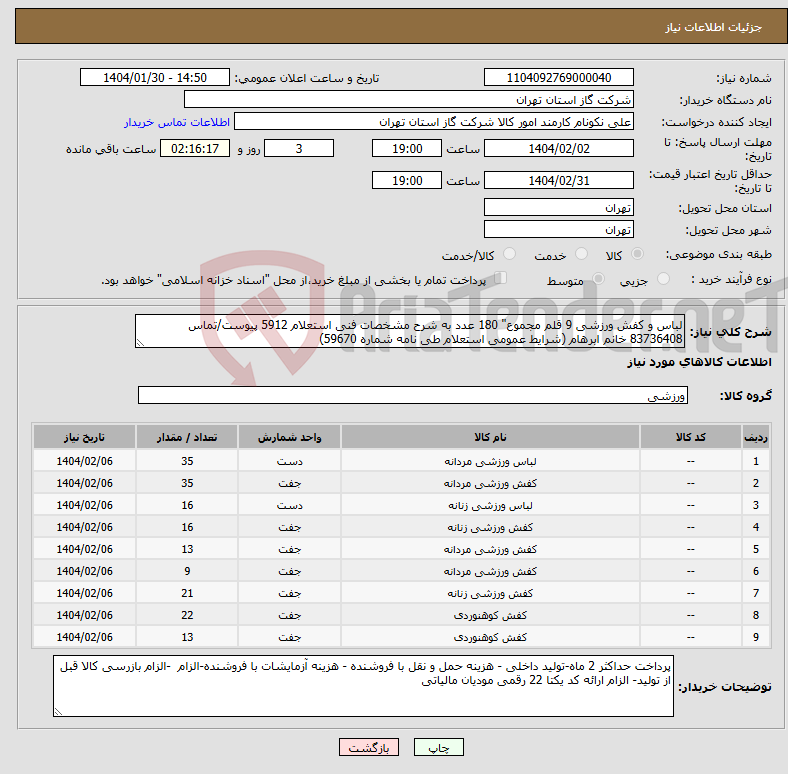
Task: Select the کالا radio button
Action: (637, 254)
